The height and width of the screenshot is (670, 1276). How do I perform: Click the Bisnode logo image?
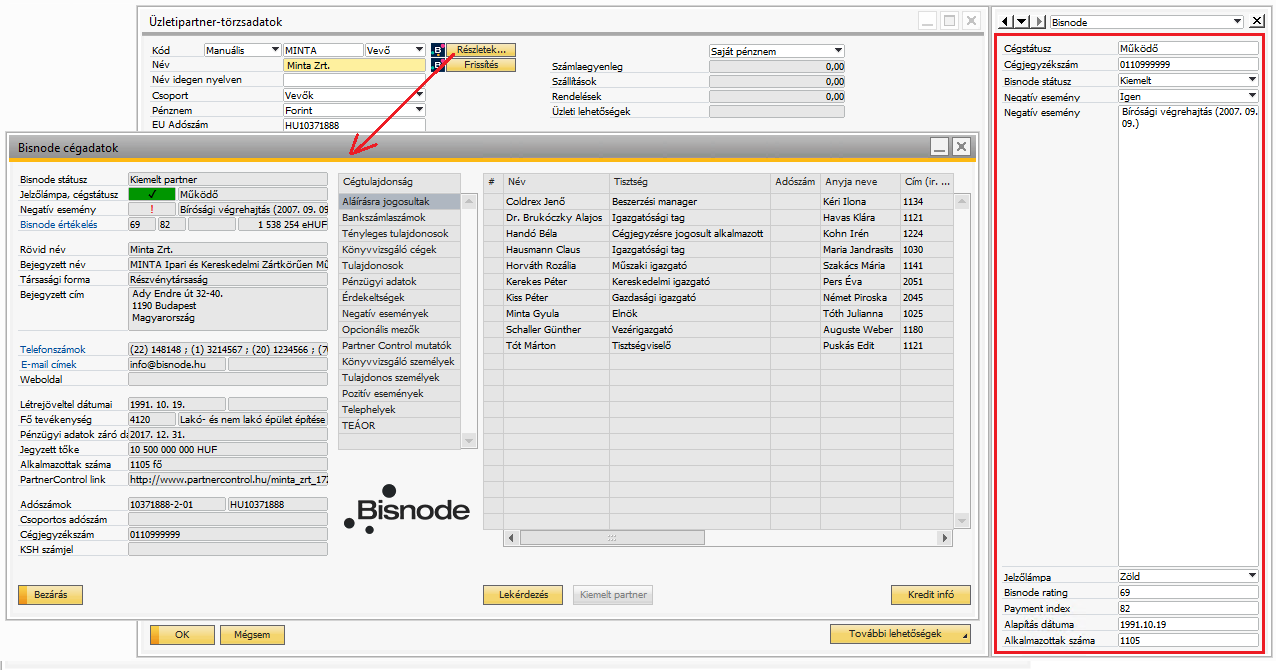(407, 509)
